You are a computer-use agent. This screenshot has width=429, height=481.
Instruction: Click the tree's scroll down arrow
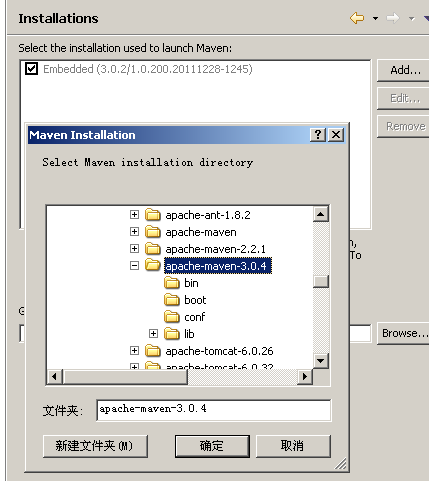coord(321,361)
